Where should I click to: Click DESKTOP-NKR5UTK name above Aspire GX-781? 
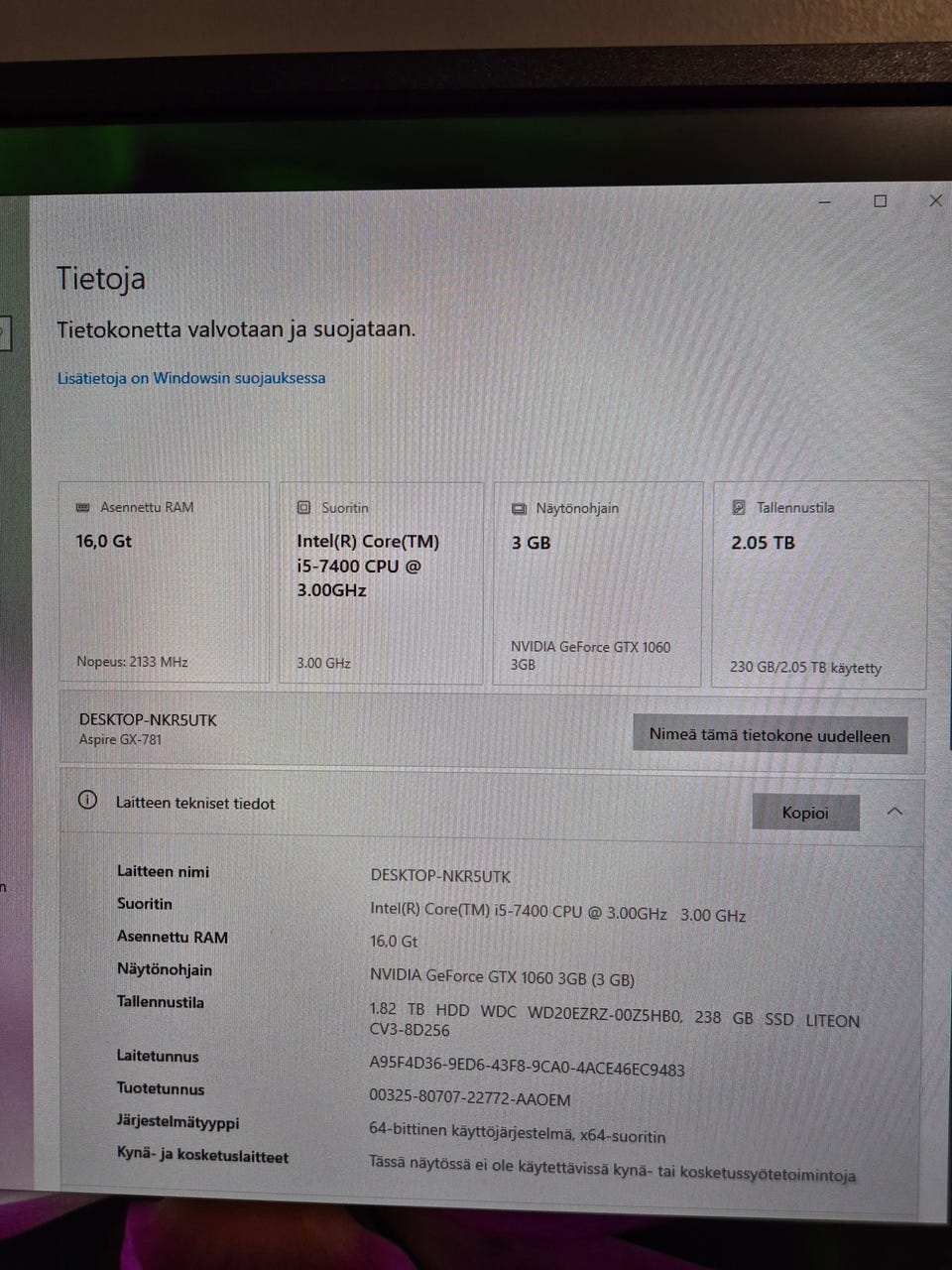point(148,719)
